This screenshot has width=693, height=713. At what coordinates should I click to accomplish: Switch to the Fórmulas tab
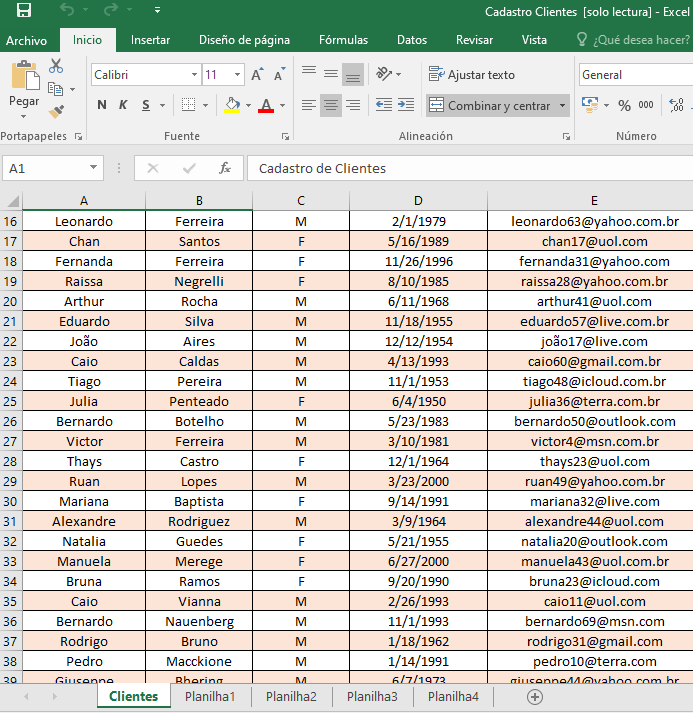click(343, 40)
